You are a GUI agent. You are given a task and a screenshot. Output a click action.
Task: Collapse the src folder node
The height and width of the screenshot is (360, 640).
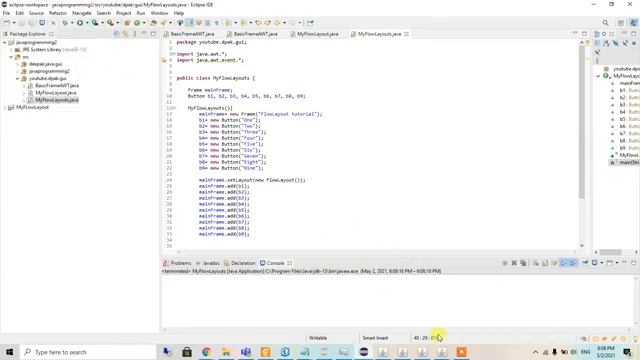tap(11, 57)
